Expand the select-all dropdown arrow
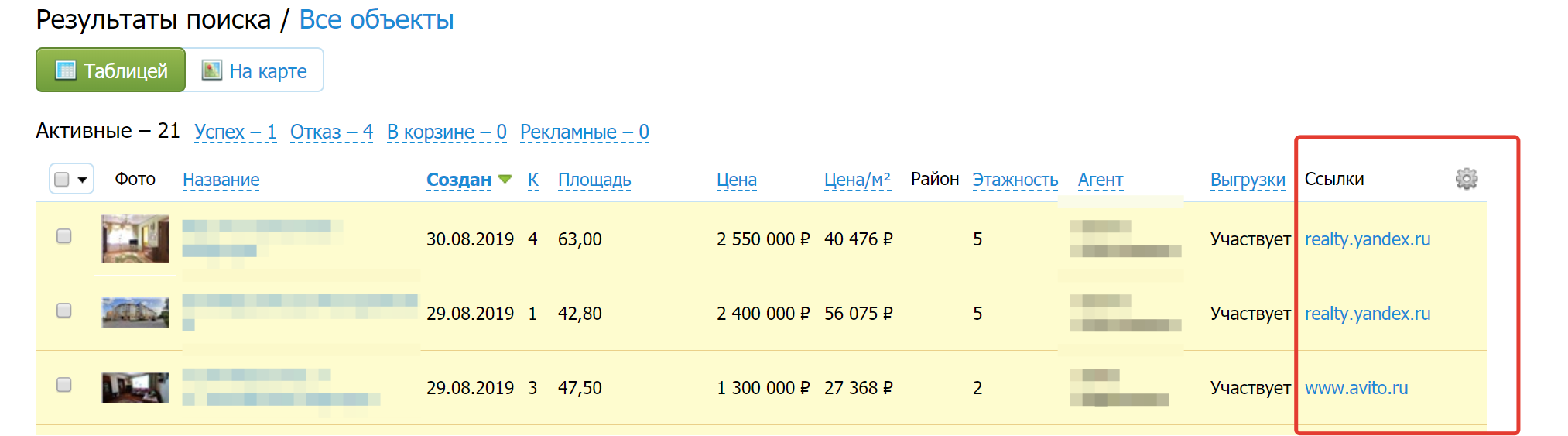 pyautogui.click(x=82, y=180)
